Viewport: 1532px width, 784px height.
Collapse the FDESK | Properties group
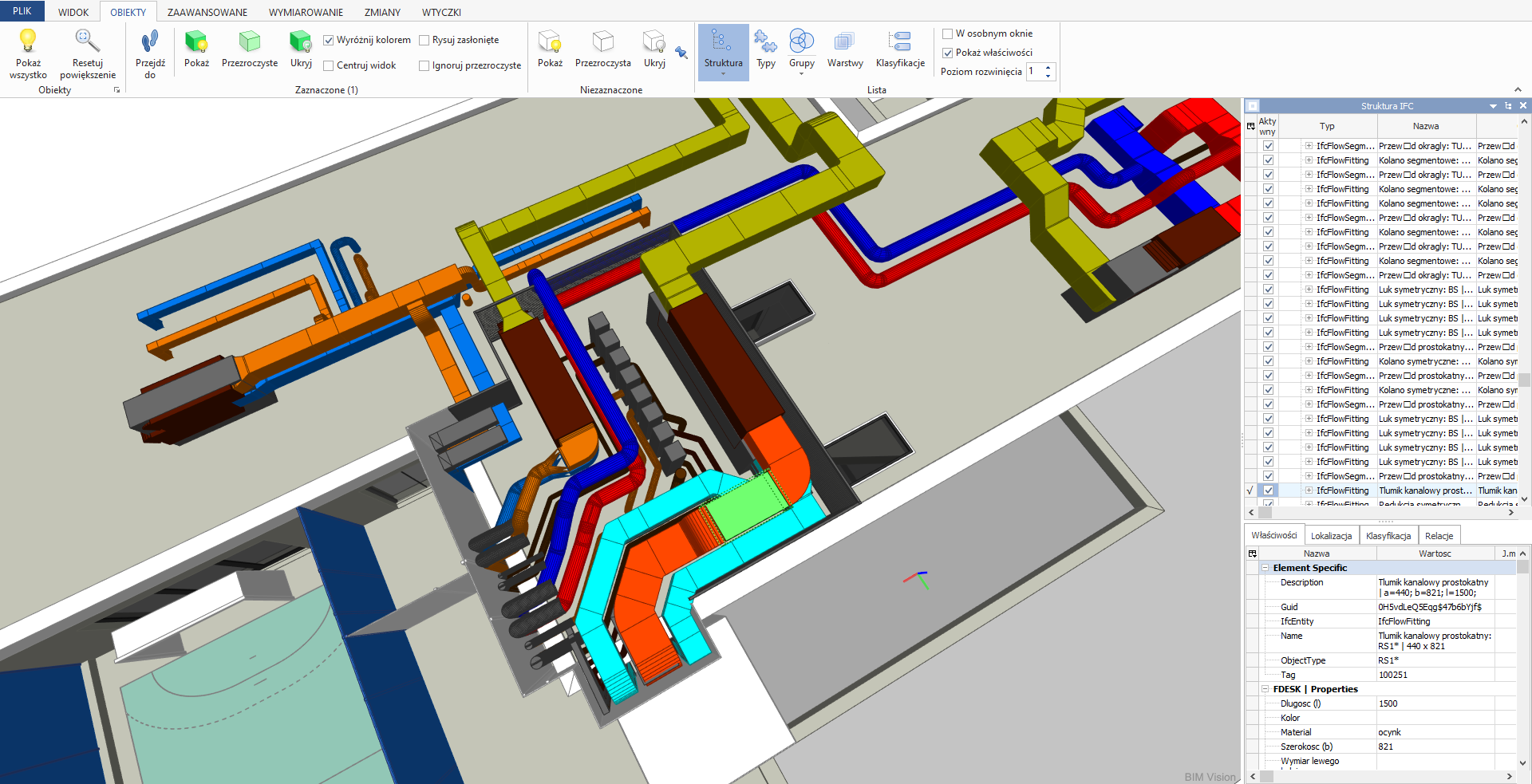click(x=1265, y=689)
